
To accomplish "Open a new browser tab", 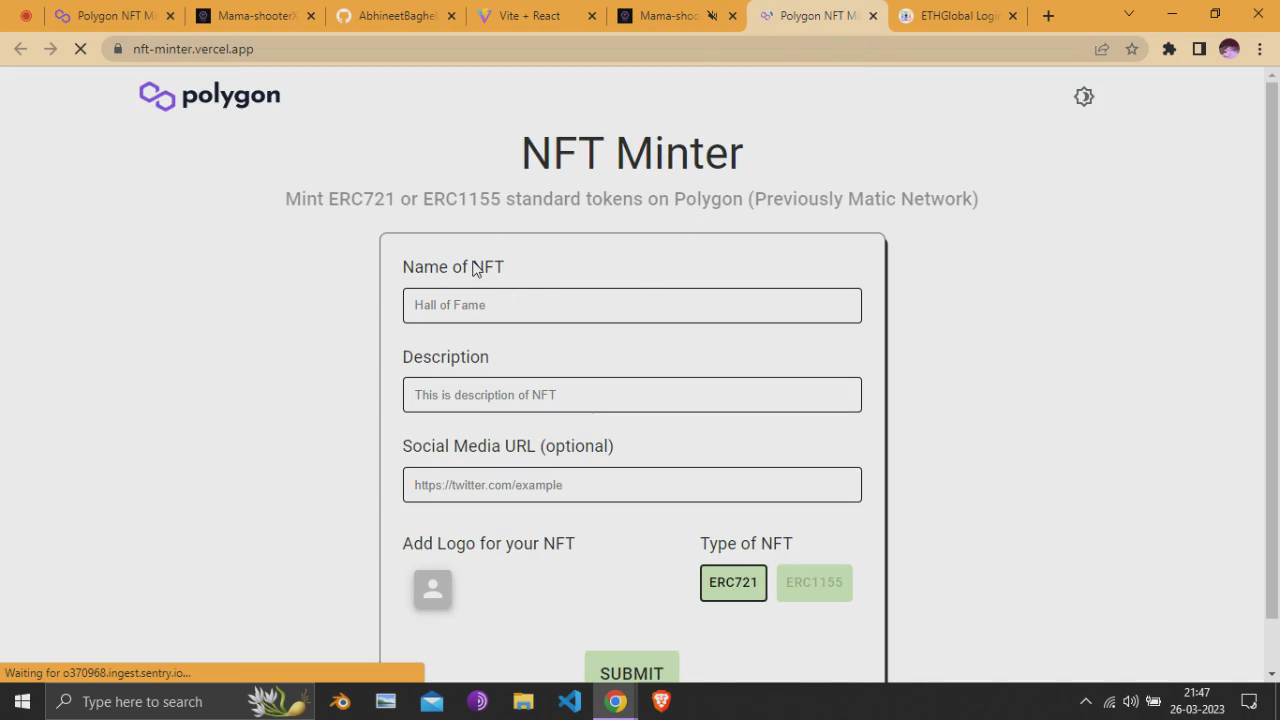I will 1048,16.
